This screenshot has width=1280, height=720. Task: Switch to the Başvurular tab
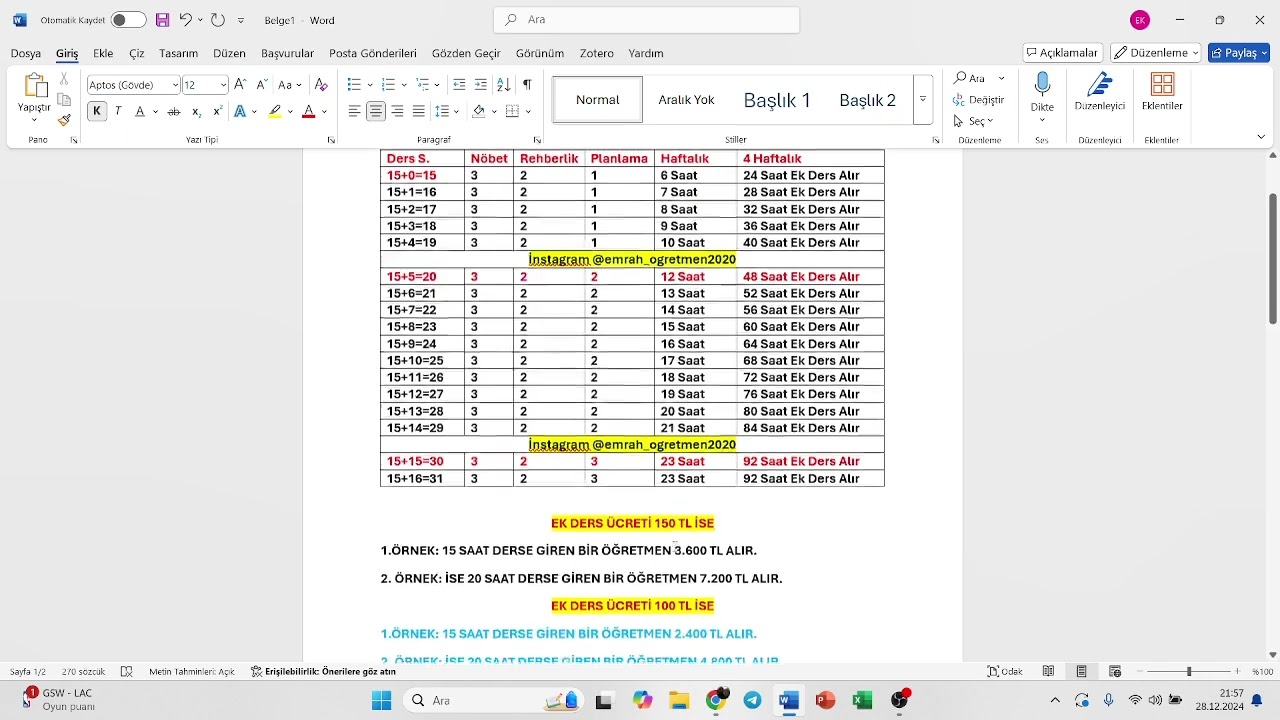coord(287,53)
